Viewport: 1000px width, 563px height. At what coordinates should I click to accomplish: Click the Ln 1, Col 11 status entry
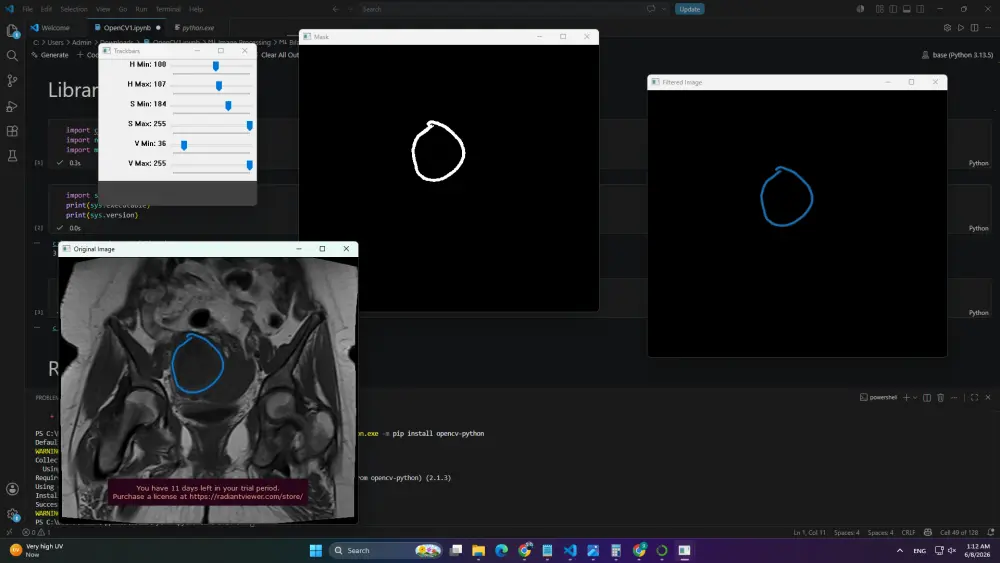pyautogui.click(x=809, y=532)
